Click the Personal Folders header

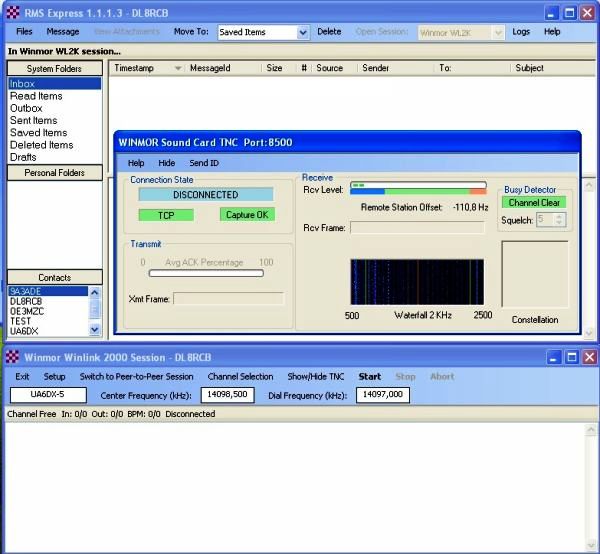55,173
